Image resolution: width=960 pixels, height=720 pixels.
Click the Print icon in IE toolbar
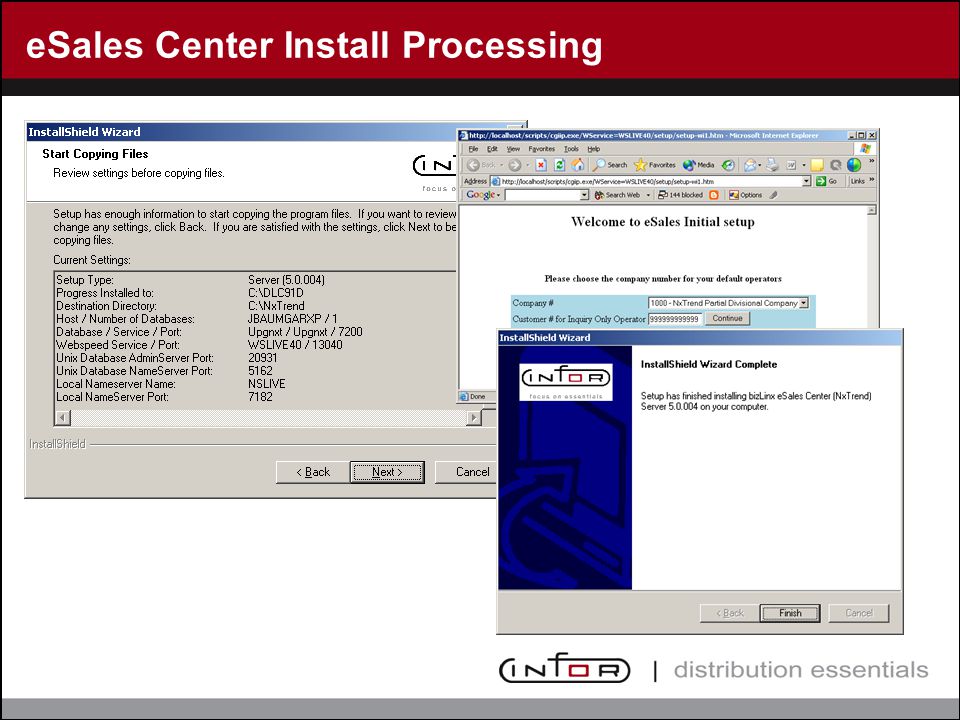773,165
